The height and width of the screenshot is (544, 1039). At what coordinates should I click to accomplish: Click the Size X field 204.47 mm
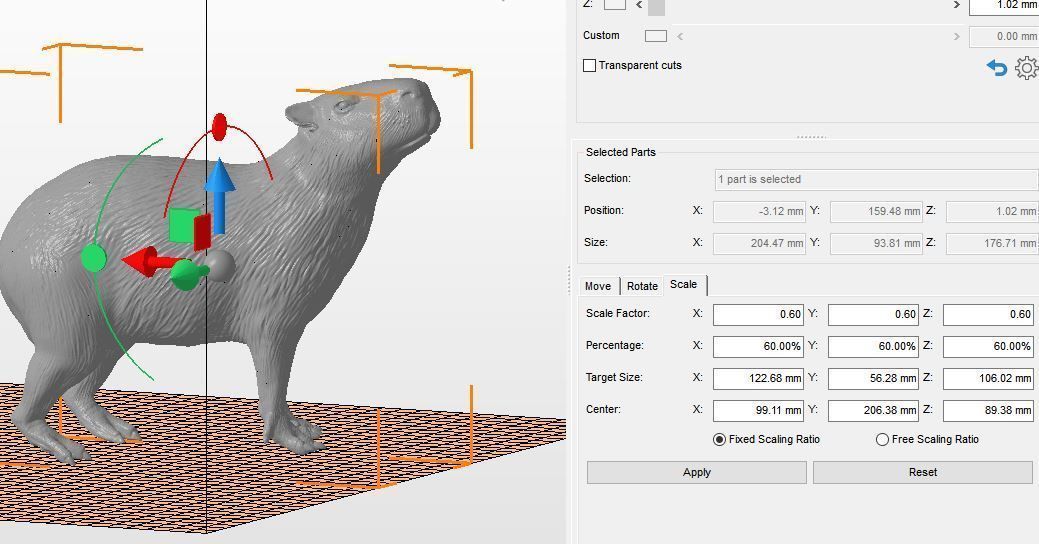click(759, 243)
